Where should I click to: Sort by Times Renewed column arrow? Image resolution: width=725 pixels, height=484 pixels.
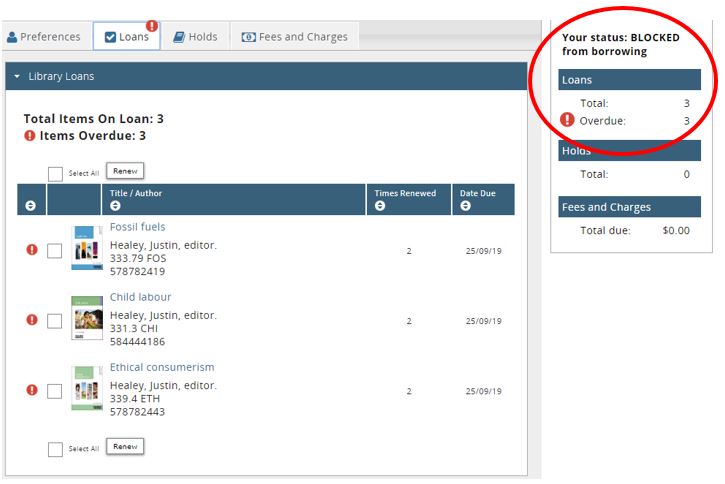(x=380, y=206)
